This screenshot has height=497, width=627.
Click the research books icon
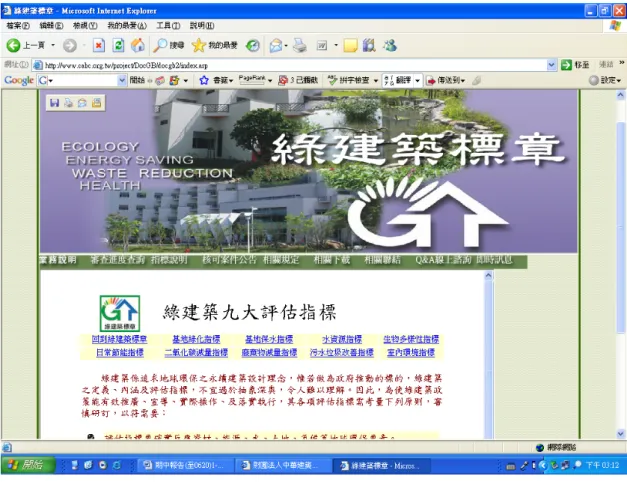pyautogui.click(x=369, y=45)
